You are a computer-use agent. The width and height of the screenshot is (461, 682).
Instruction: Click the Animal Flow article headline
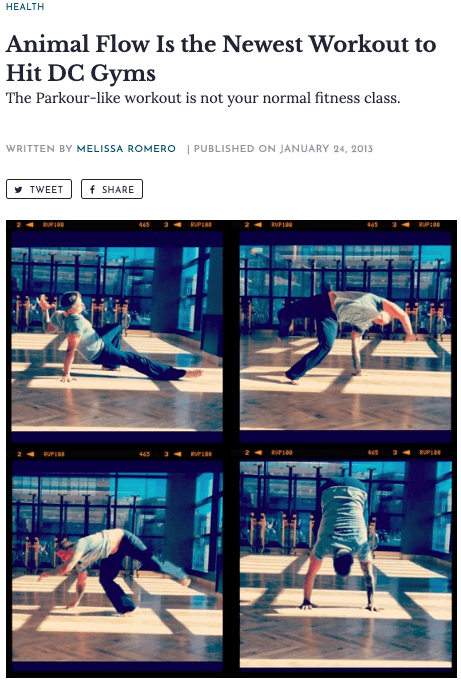click(x=221, y=58)
